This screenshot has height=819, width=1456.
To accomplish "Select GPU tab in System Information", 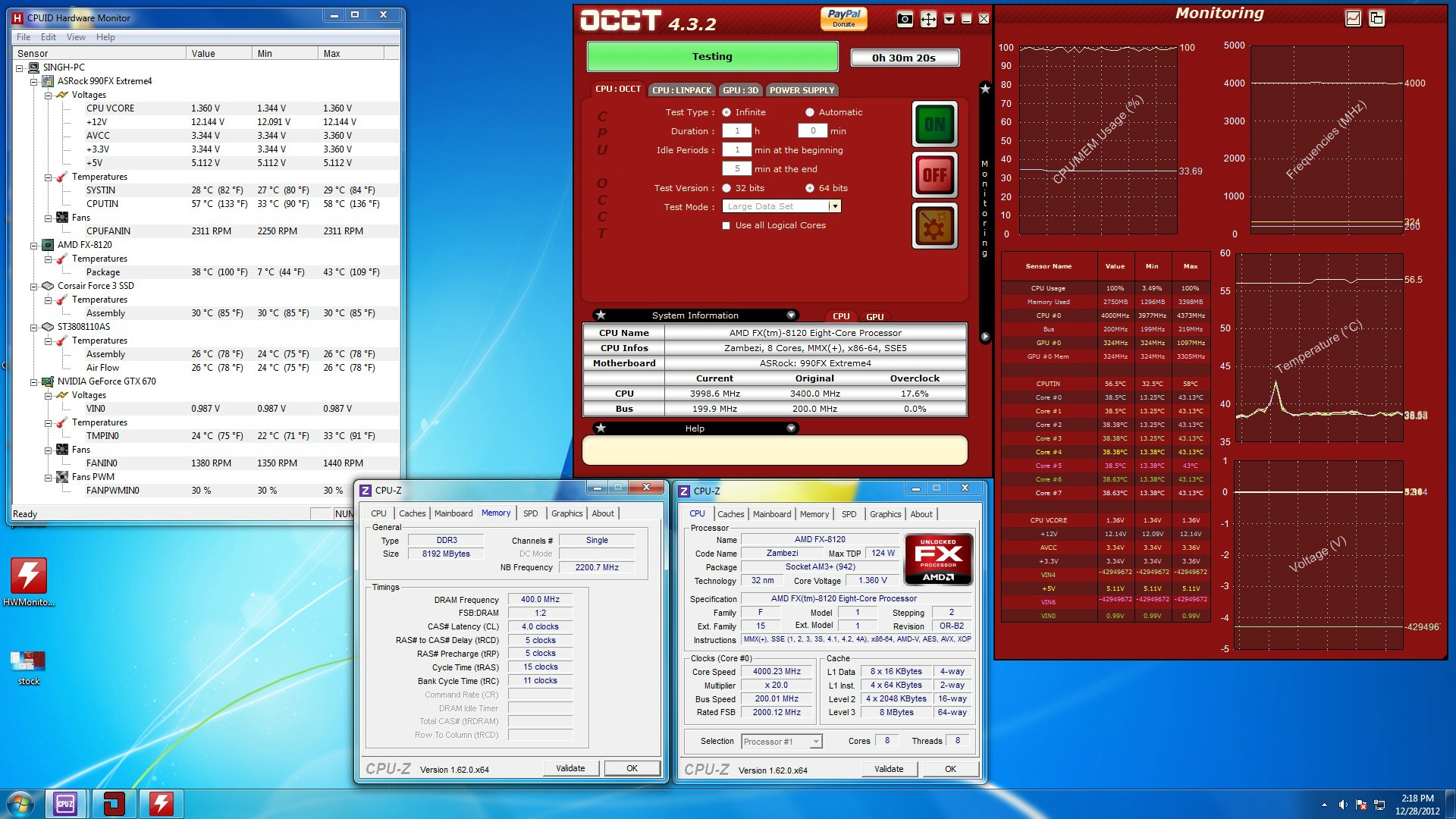I will 875,316.
